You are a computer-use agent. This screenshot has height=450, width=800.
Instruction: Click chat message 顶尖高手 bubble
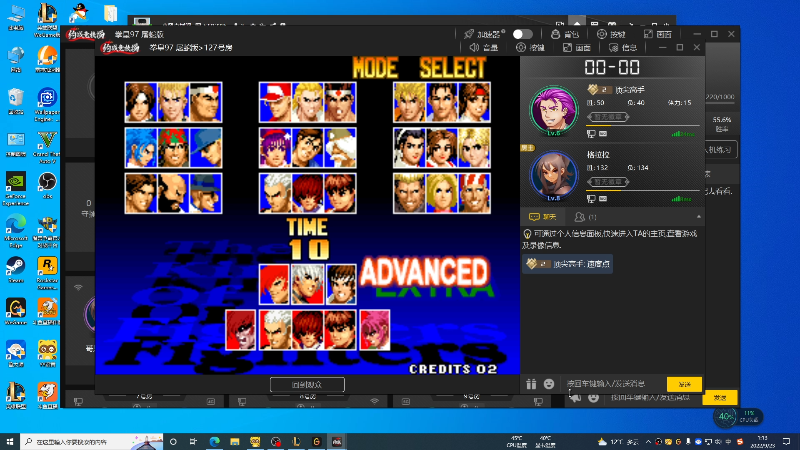[x=567, y=264]
